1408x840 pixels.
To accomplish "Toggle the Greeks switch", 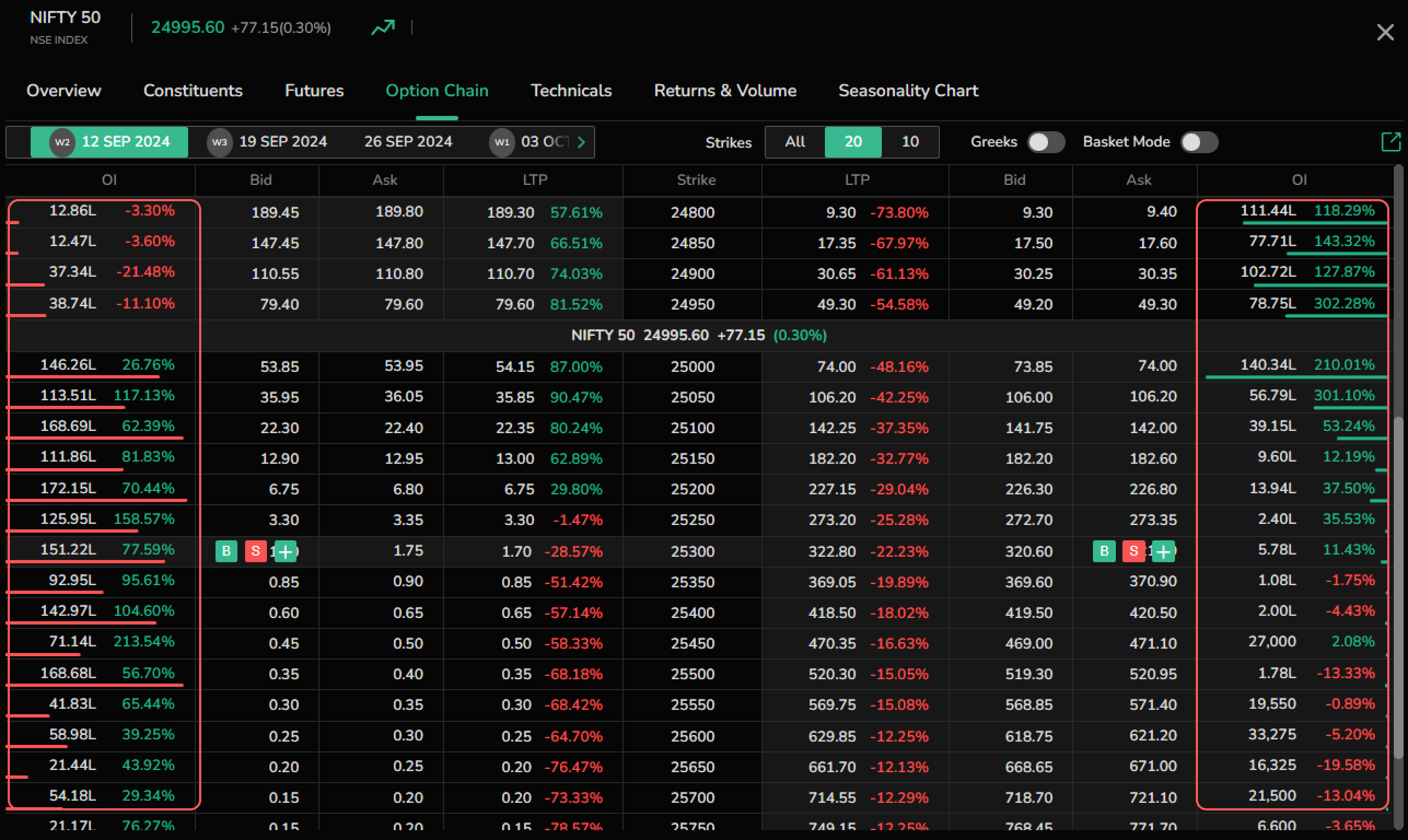I will tap(1046, 142).
